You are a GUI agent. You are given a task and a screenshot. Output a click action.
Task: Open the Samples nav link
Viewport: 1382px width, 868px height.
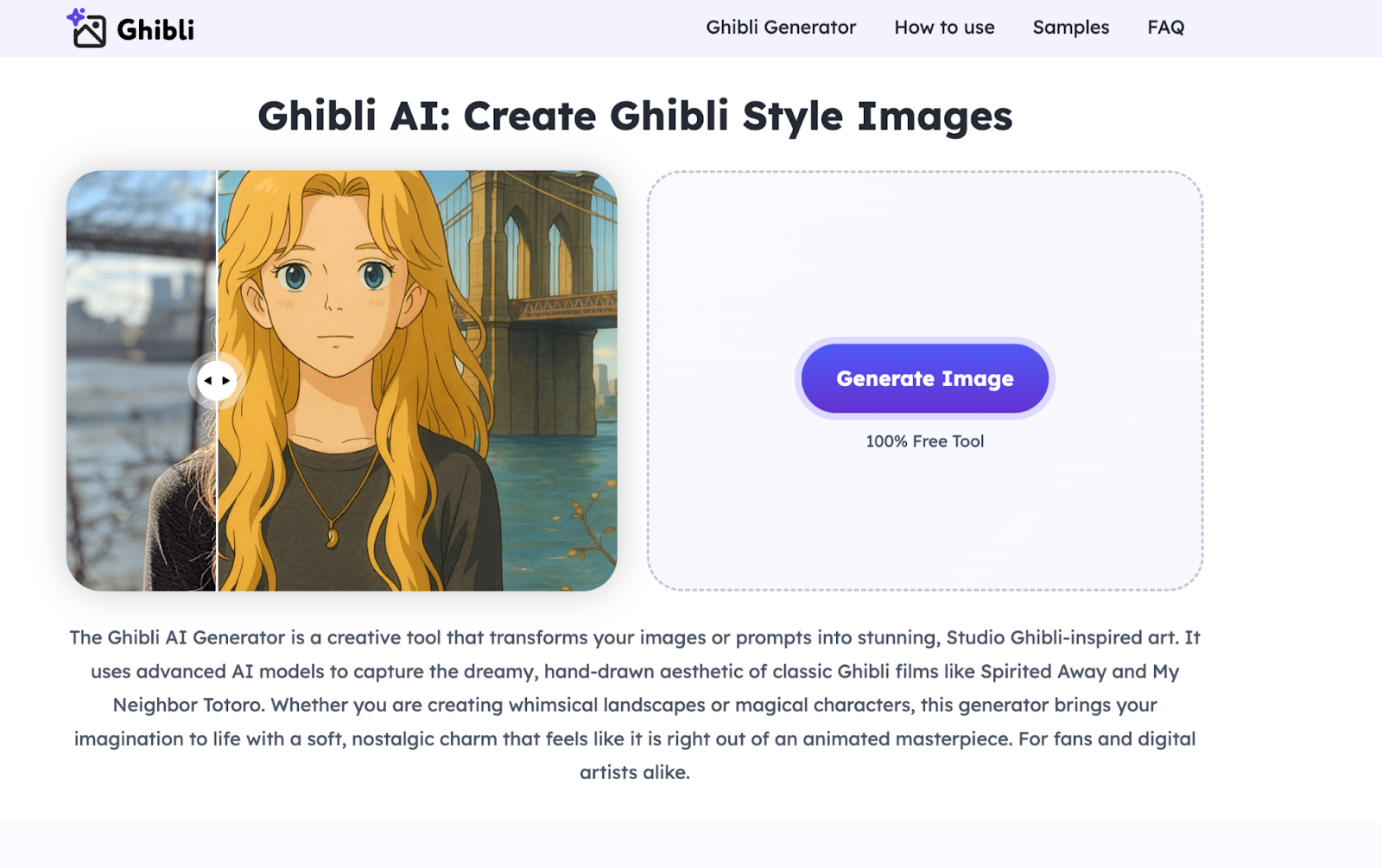(x=1070, y=28)
